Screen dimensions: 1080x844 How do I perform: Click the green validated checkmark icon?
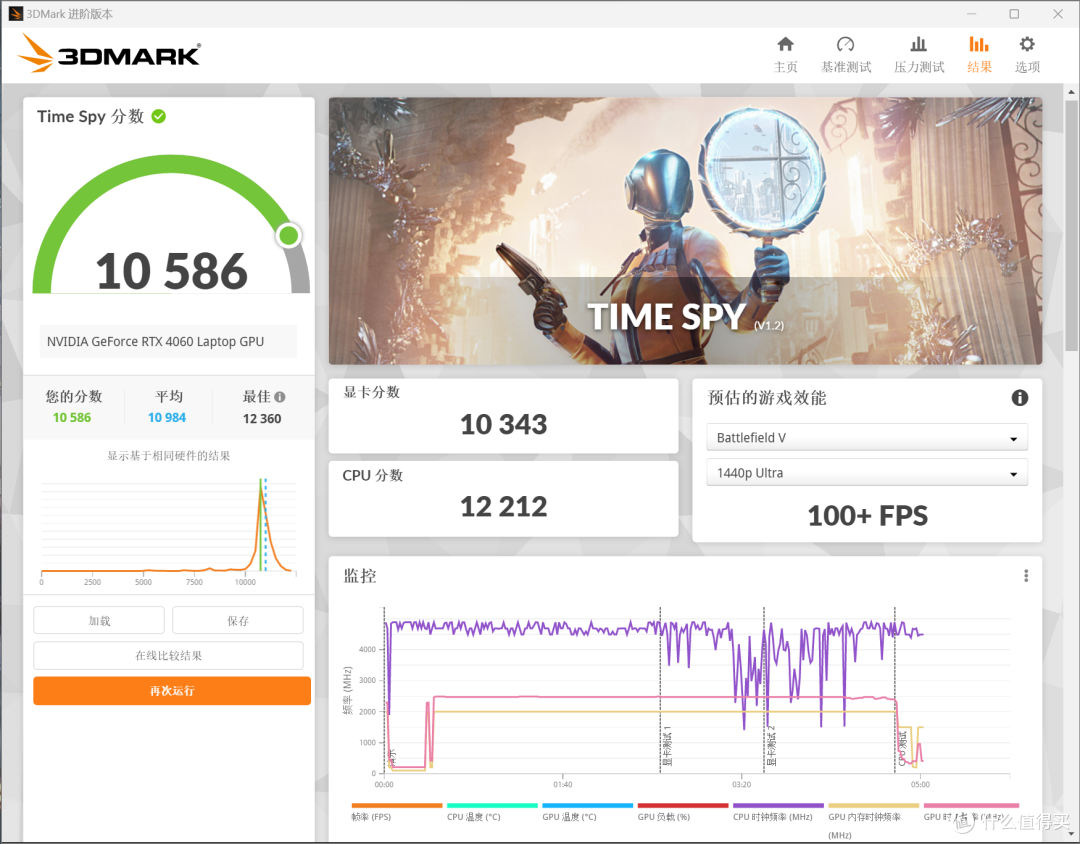click(x=158, y=116)
